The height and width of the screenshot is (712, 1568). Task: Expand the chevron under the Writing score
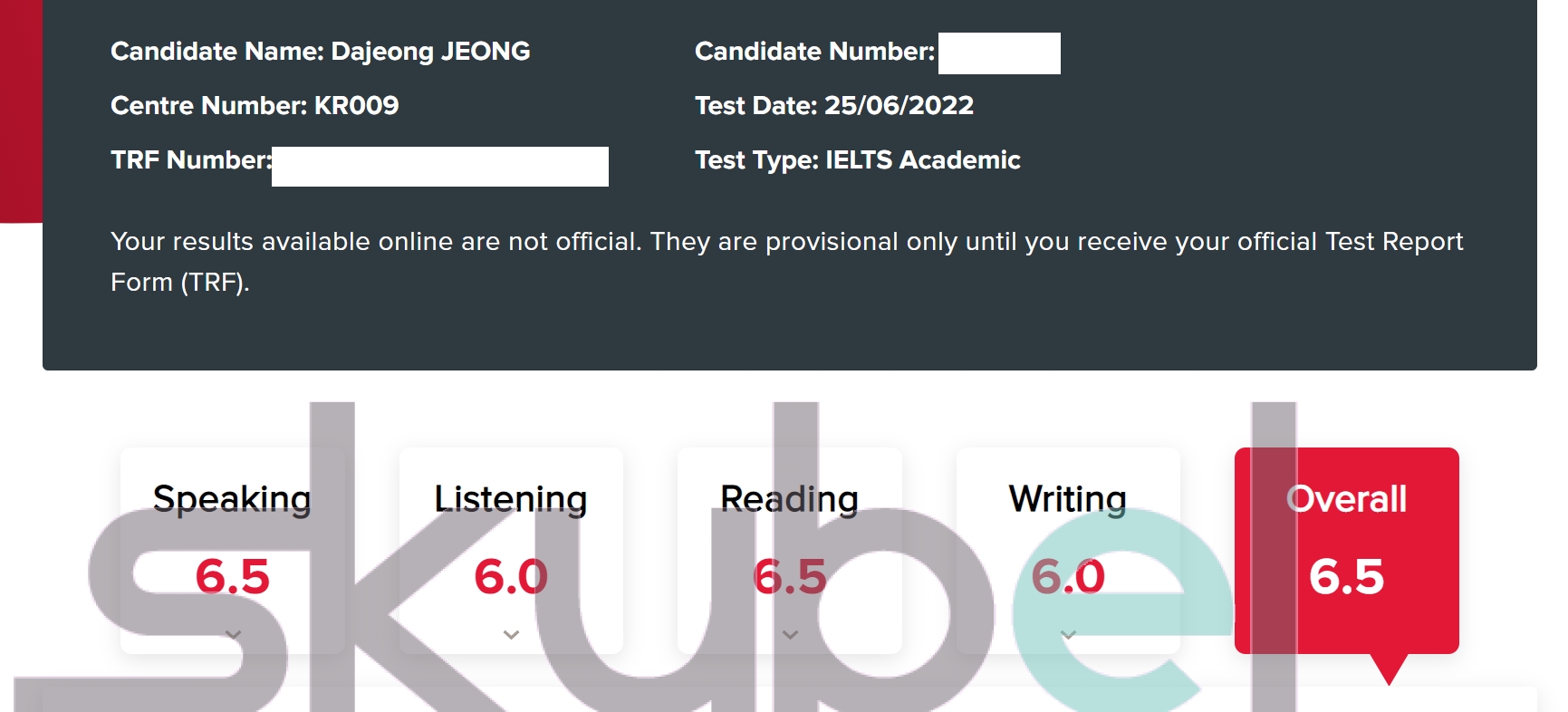[1068, 635]
